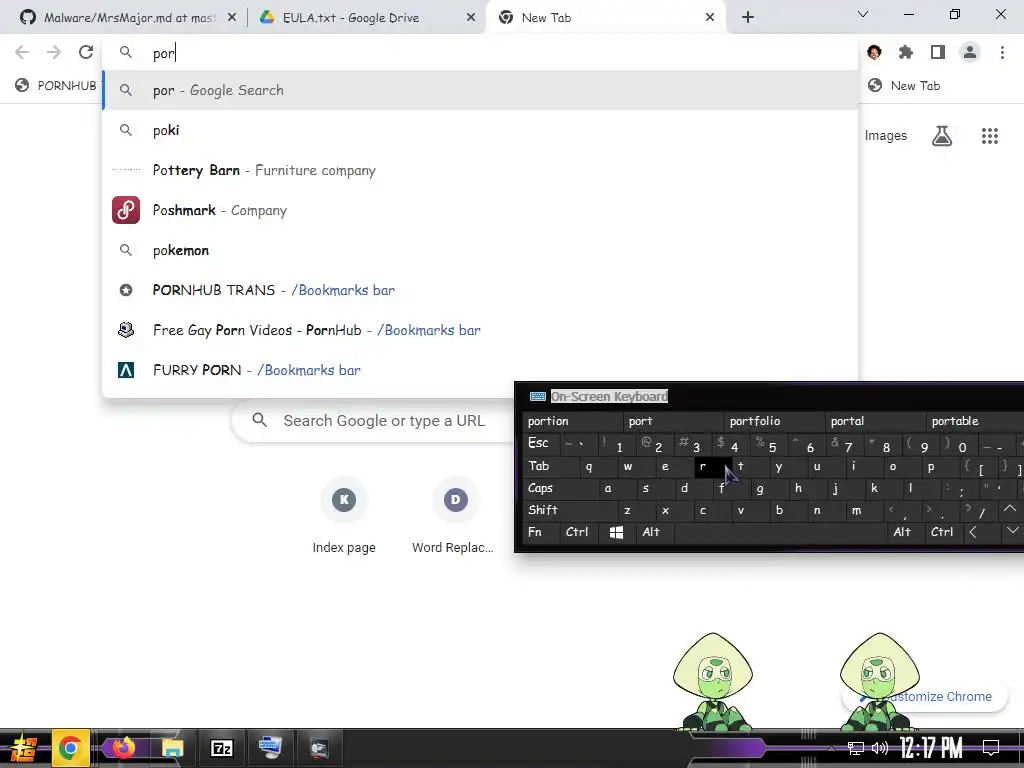Click the down arrow key on on-screen keyboard
The image size is (1024, 768).
pyautogui.click(x=1012, y=532)
